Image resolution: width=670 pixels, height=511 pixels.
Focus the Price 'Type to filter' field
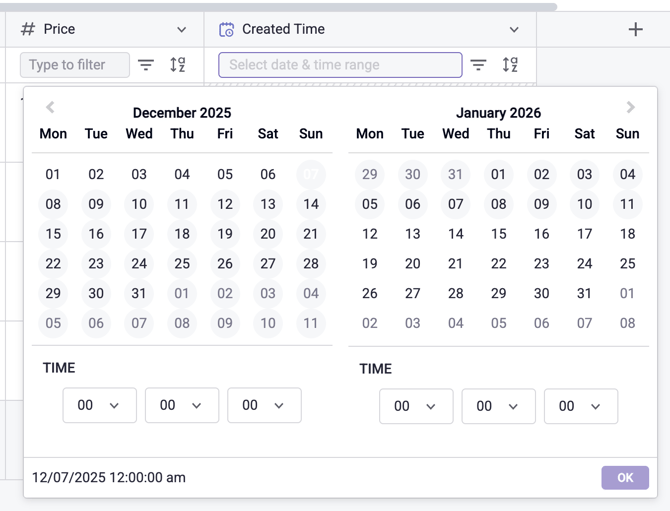(75, 65)
